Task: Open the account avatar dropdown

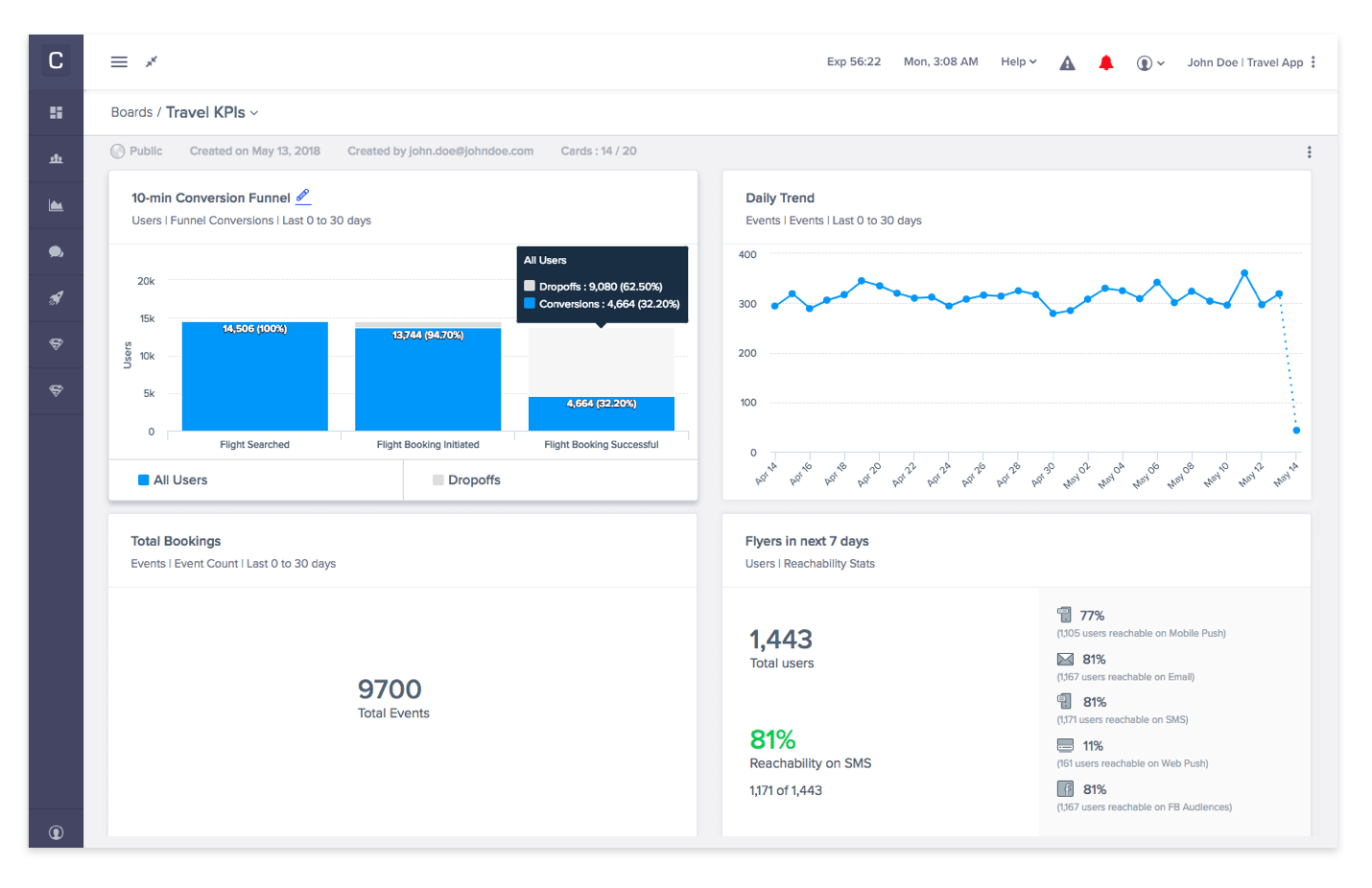Action: [1149, 61]
